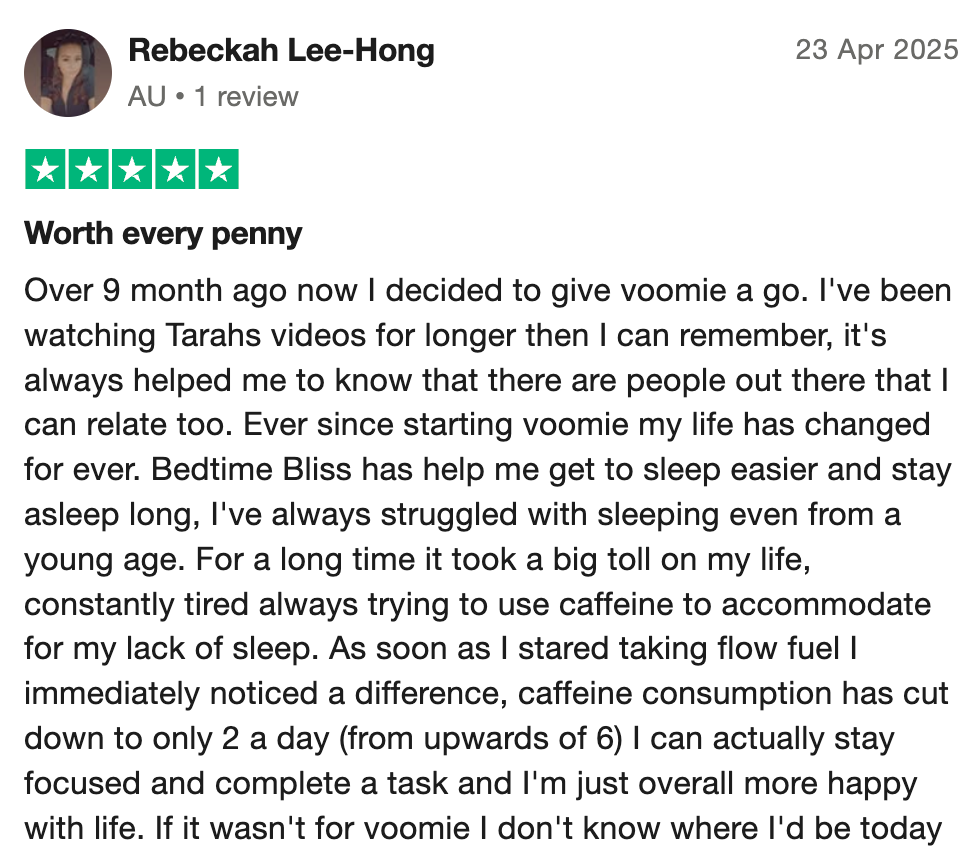The image size is (980, 868).
Task: Click the fourth green star
Action: (x=175, y=169)
